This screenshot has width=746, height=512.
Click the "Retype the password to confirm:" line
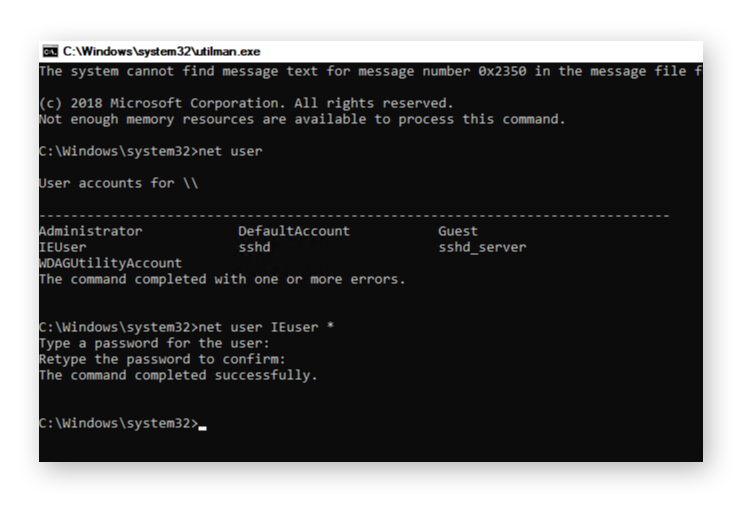pos(162,359)
